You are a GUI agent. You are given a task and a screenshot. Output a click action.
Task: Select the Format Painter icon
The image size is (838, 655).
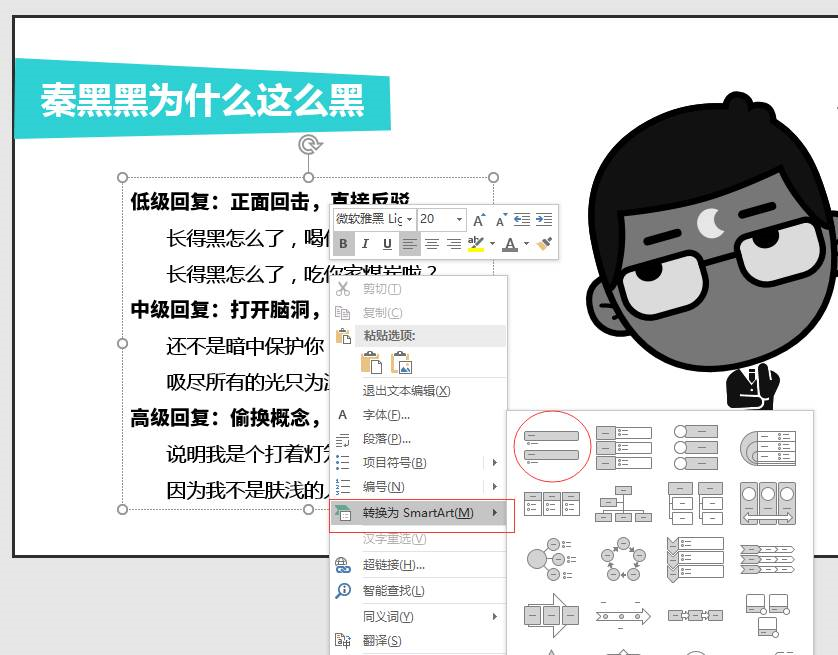pos(545,243)
